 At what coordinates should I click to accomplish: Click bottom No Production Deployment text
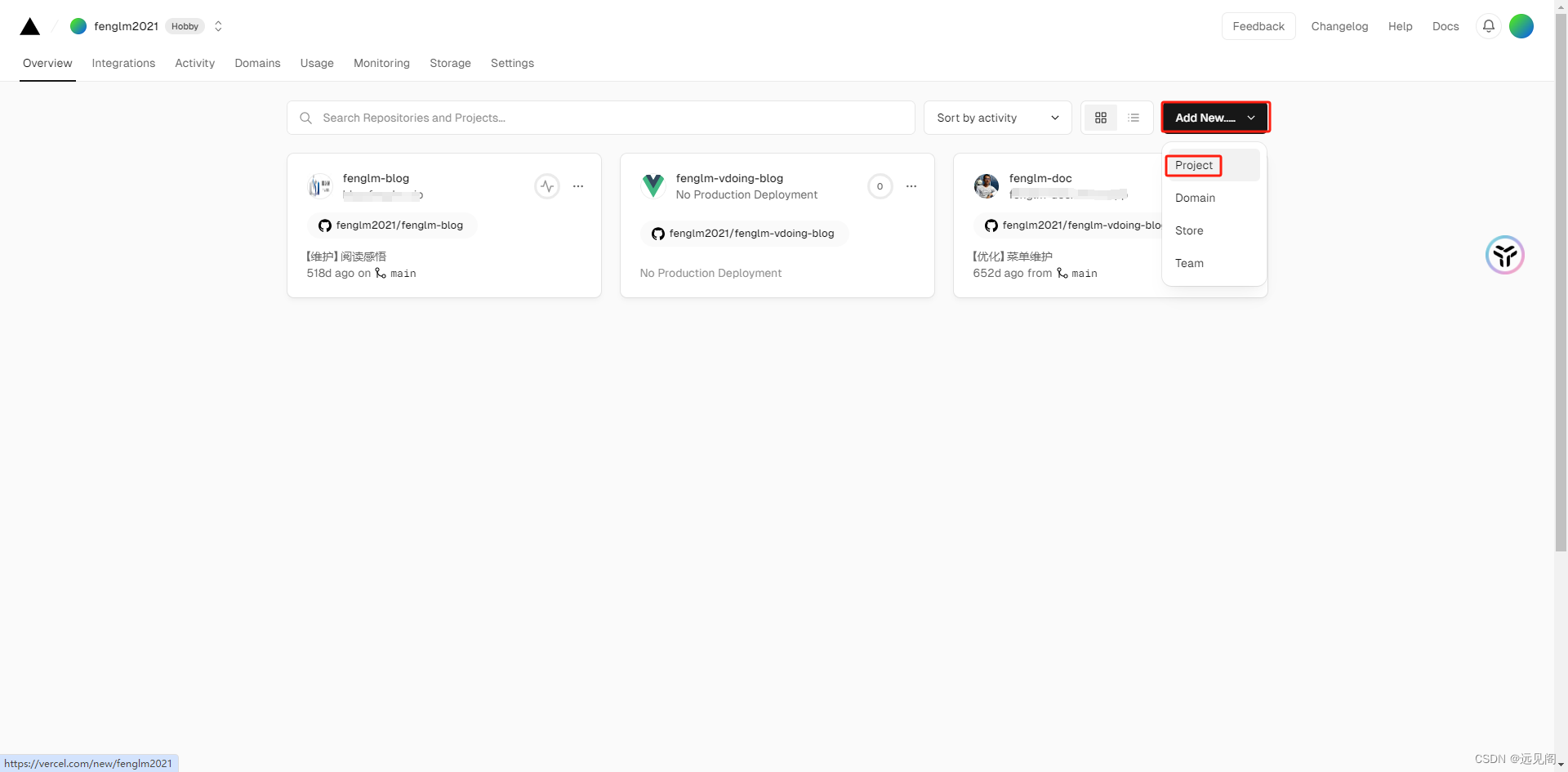[710, 273]
